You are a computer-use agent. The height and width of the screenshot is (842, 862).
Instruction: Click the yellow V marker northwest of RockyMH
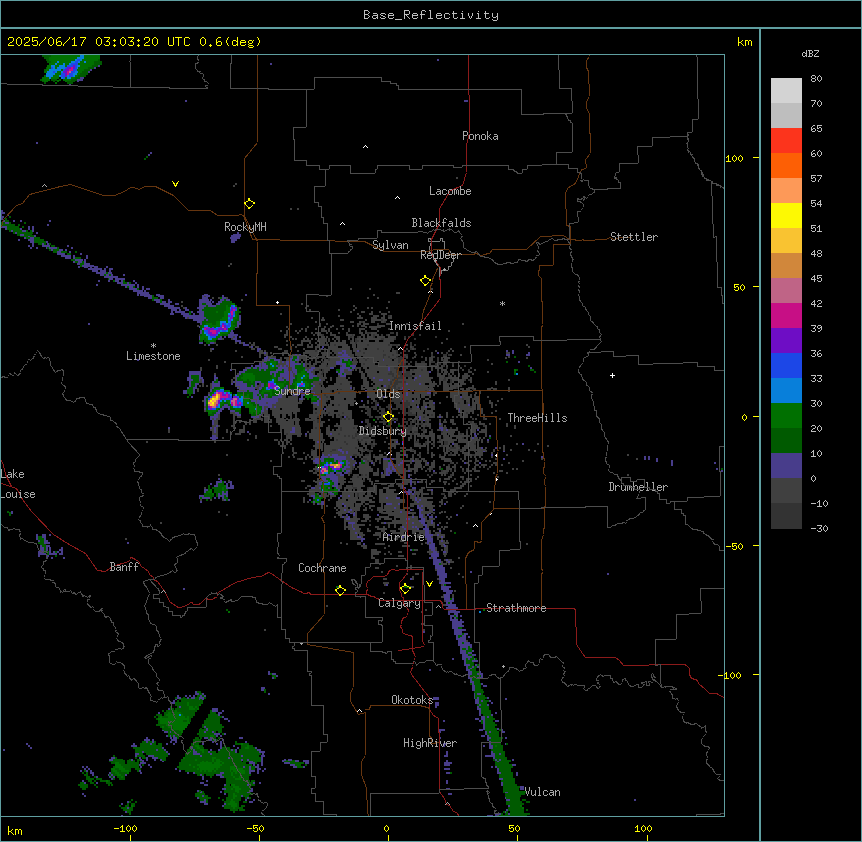(x=175, y=184)
